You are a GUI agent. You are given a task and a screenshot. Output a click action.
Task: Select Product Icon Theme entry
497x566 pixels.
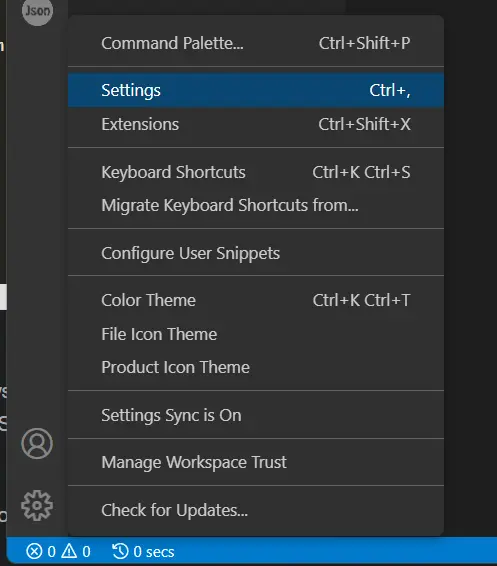[256, 367]
